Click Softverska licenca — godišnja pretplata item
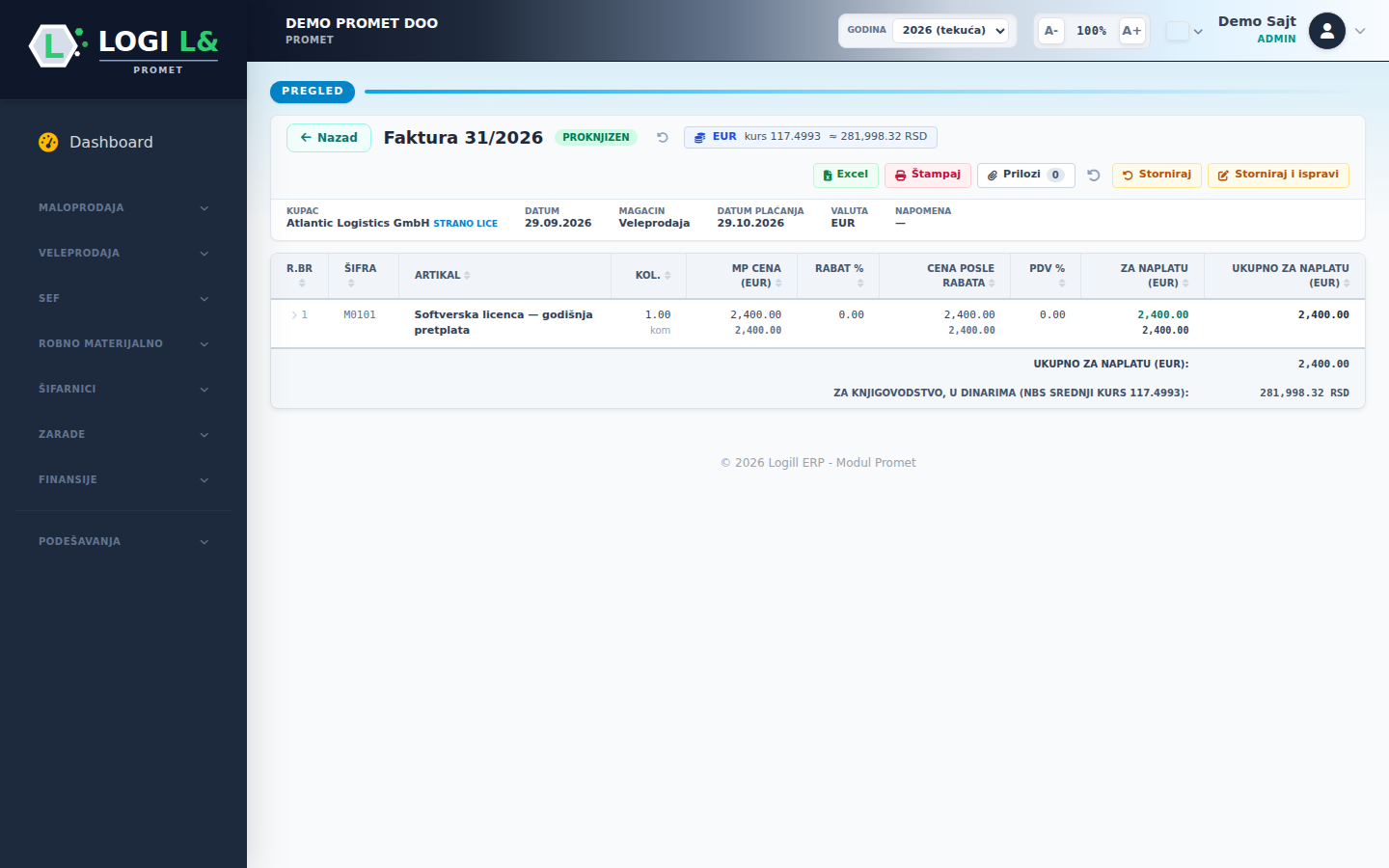 (x=504, y=322)
